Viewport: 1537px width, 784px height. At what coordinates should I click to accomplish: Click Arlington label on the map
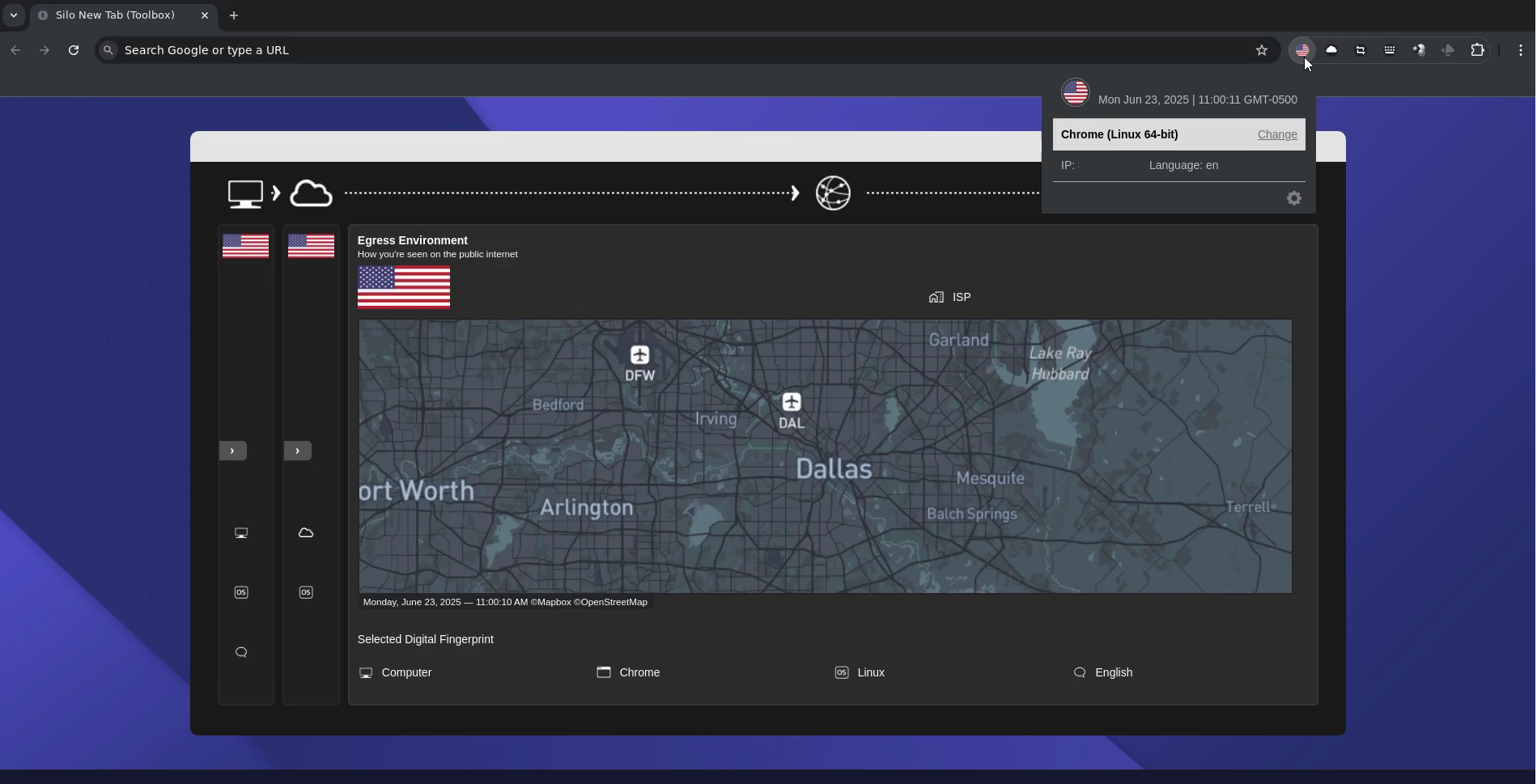pyautogui.click(x=587, y=508)
